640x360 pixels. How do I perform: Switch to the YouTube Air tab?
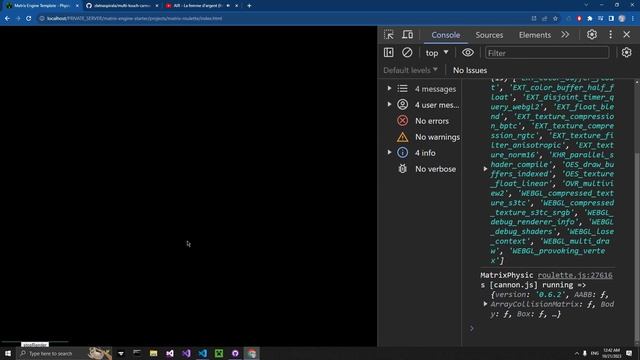(201, 6)
